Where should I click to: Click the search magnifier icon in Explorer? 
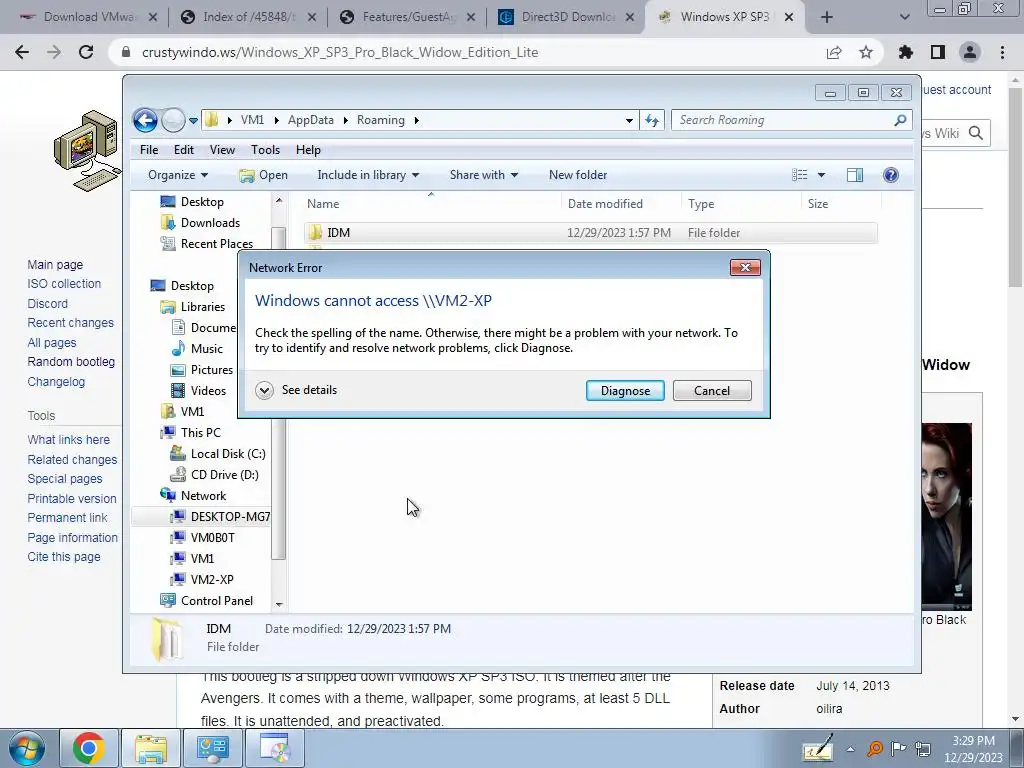click(901, 120)
